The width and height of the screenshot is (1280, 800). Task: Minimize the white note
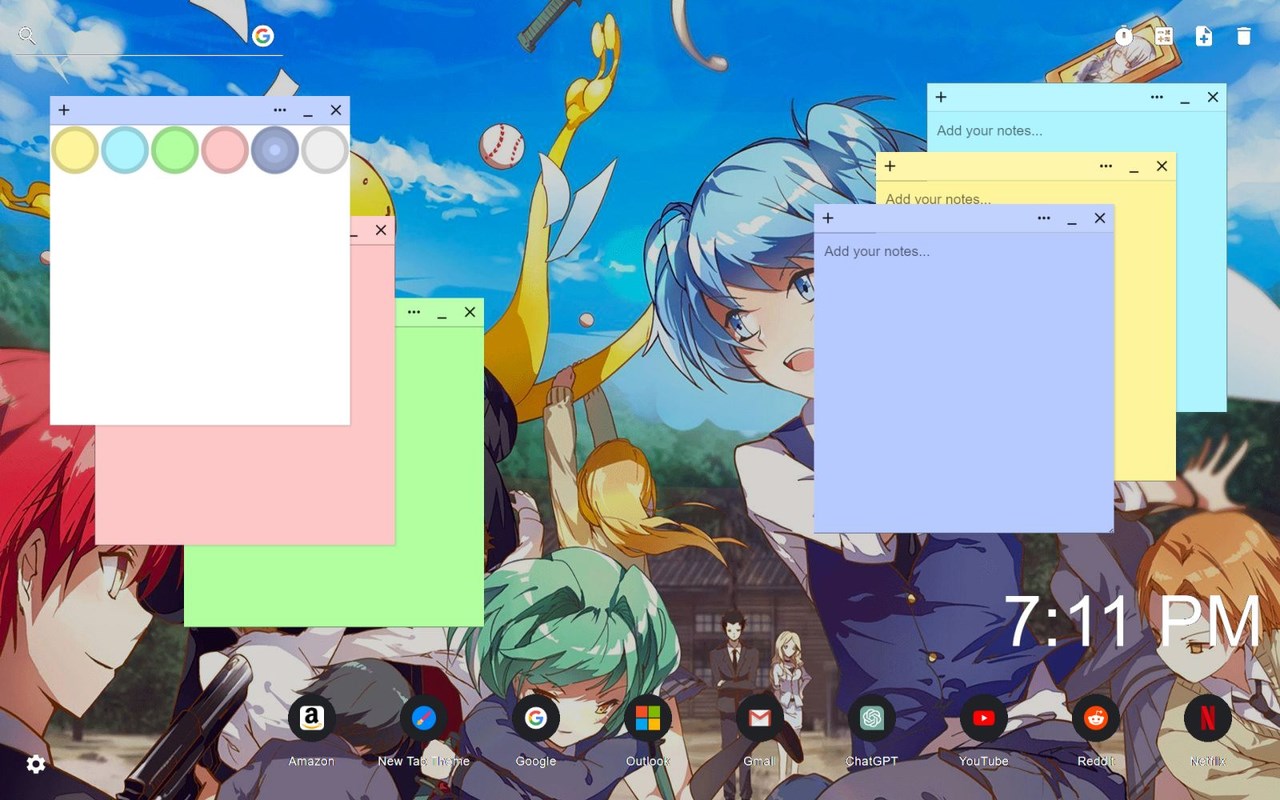(308, 112)
